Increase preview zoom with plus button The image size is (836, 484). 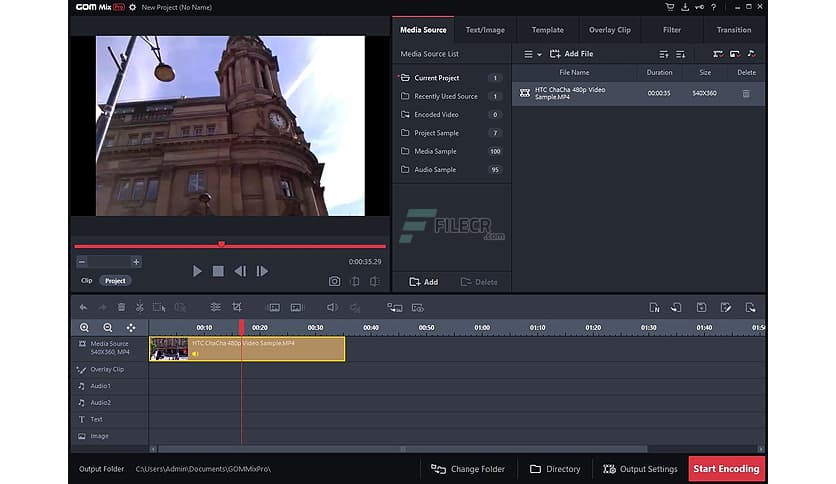coord(136,262)
